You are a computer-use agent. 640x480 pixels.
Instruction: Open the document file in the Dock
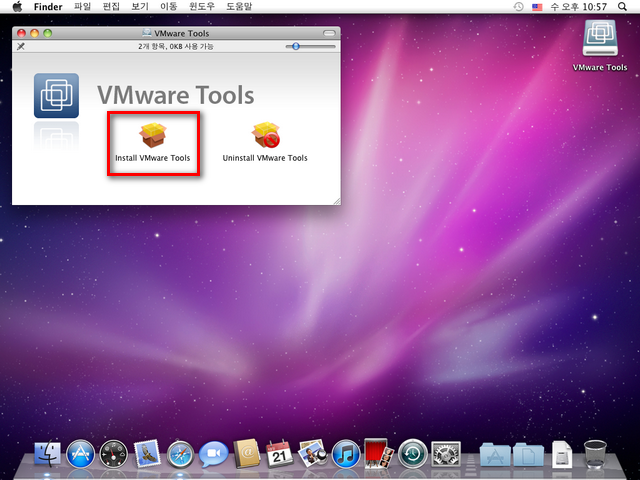pos(562,454)
